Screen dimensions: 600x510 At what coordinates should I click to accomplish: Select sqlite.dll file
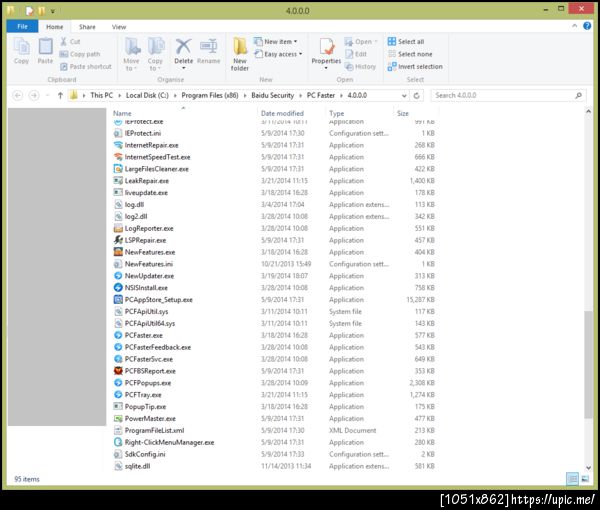[137, 466]
